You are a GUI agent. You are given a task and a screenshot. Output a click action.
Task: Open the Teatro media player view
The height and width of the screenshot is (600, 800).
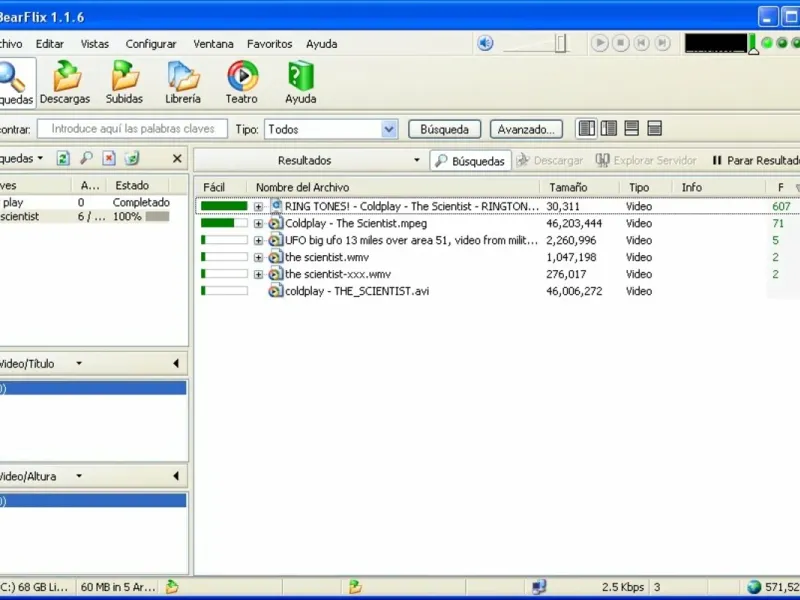click(242, 83)
